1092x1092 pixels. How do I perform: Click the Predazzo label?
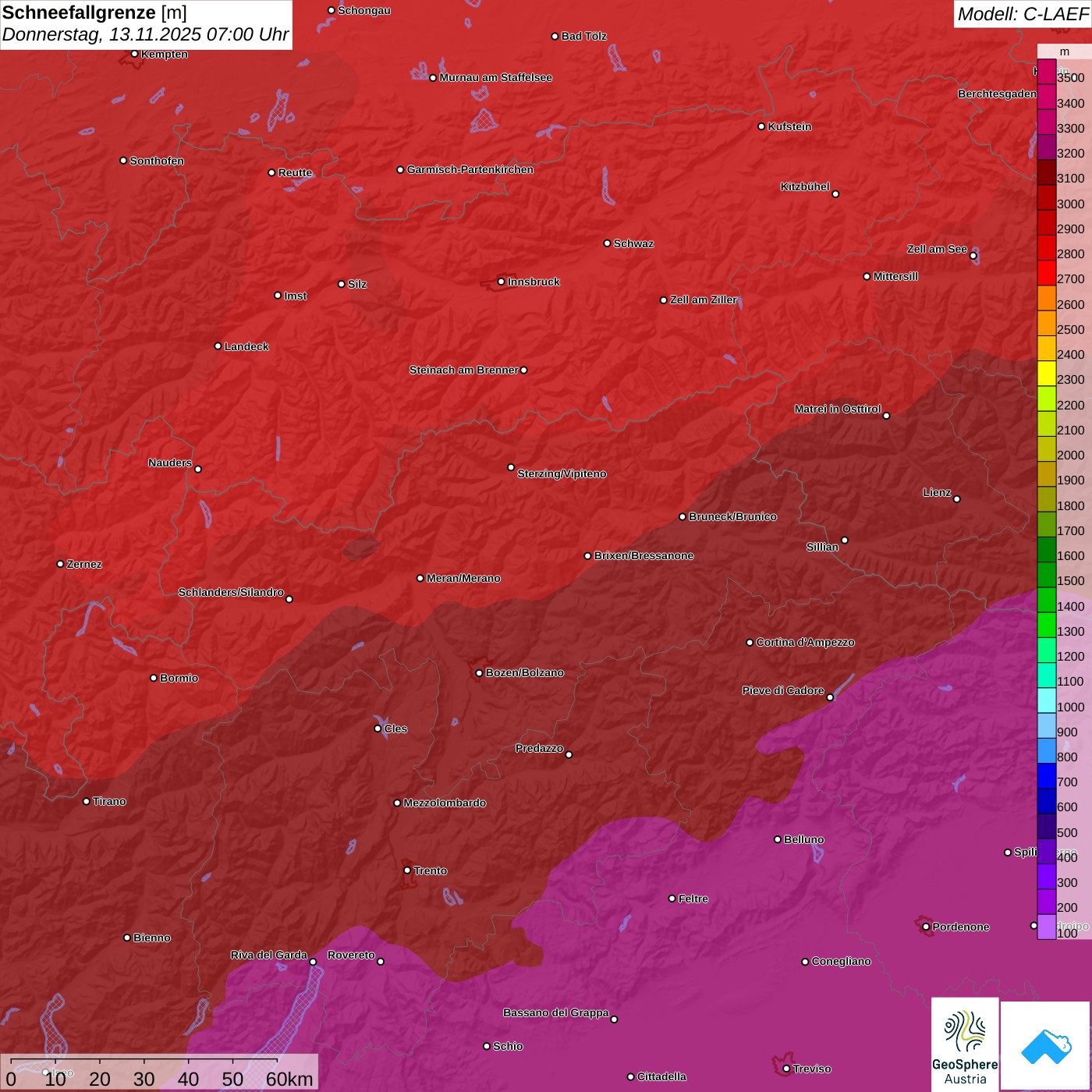(x=539, y=748)
